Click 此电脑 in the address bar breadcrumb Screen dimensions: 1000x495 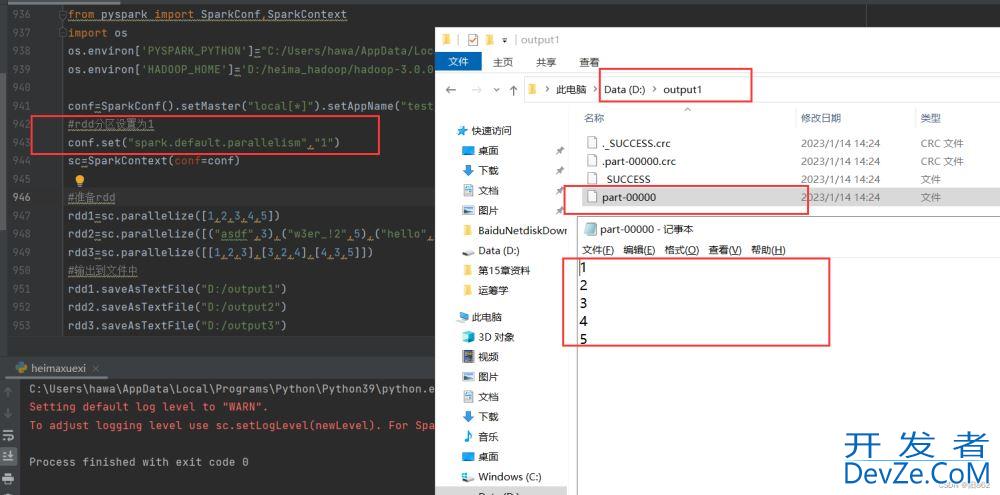pyautogui.click(x=571, y=90)
